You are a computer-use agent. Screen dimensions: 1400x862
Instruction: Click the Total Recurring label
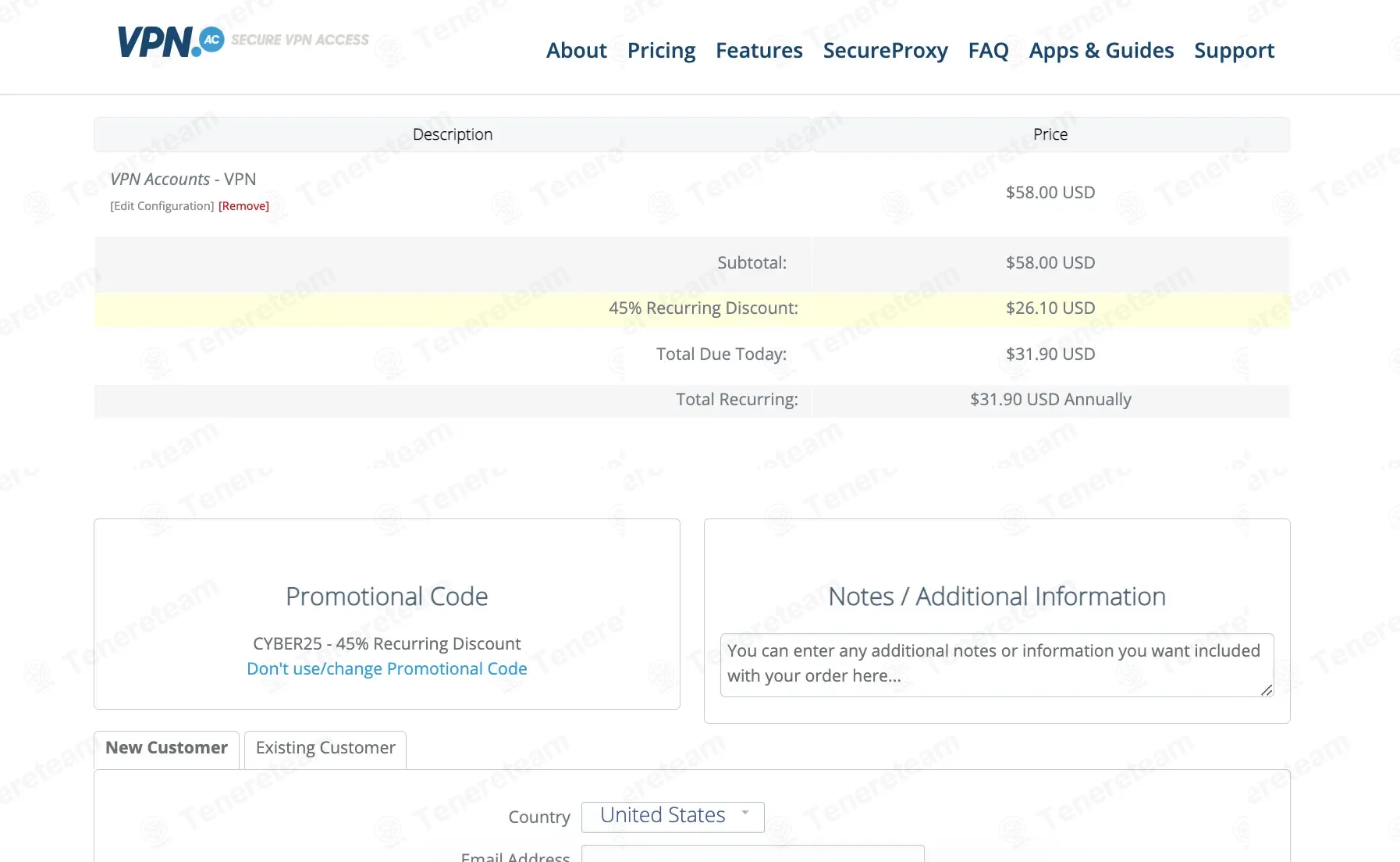737,399
